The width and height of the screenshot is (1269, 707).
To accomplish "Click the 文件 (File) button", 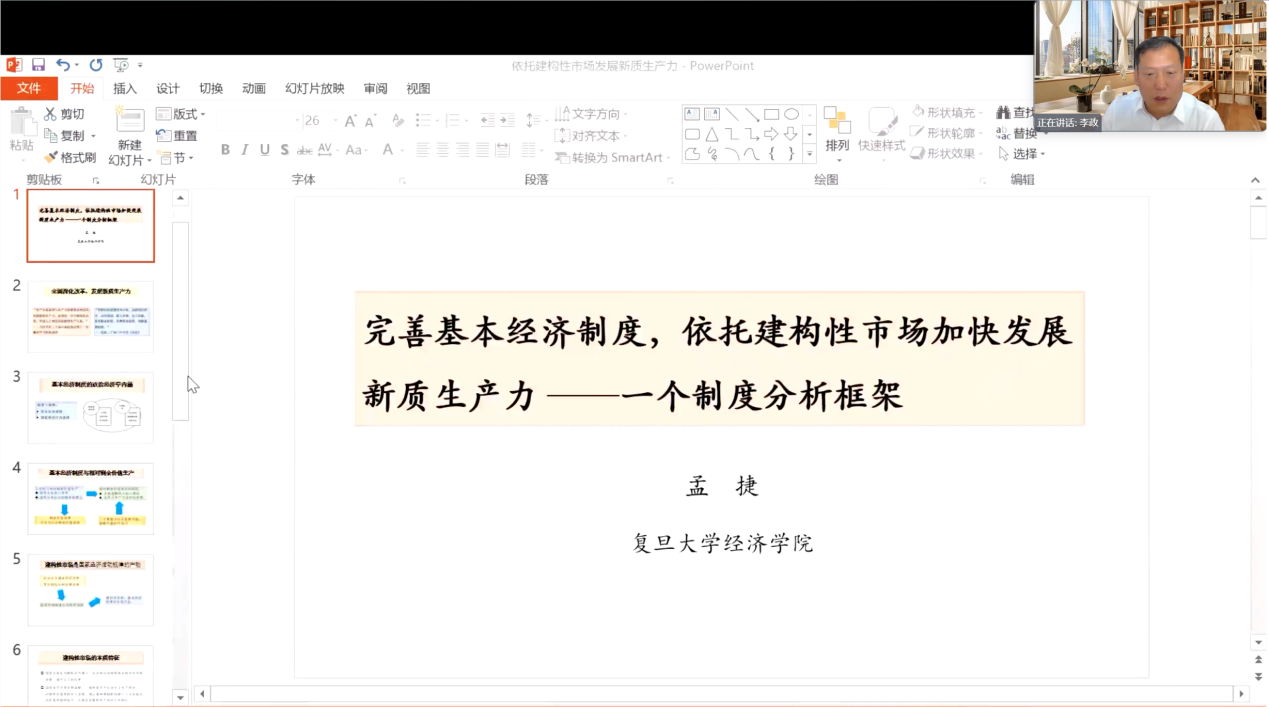I will [x=29, y=88].
